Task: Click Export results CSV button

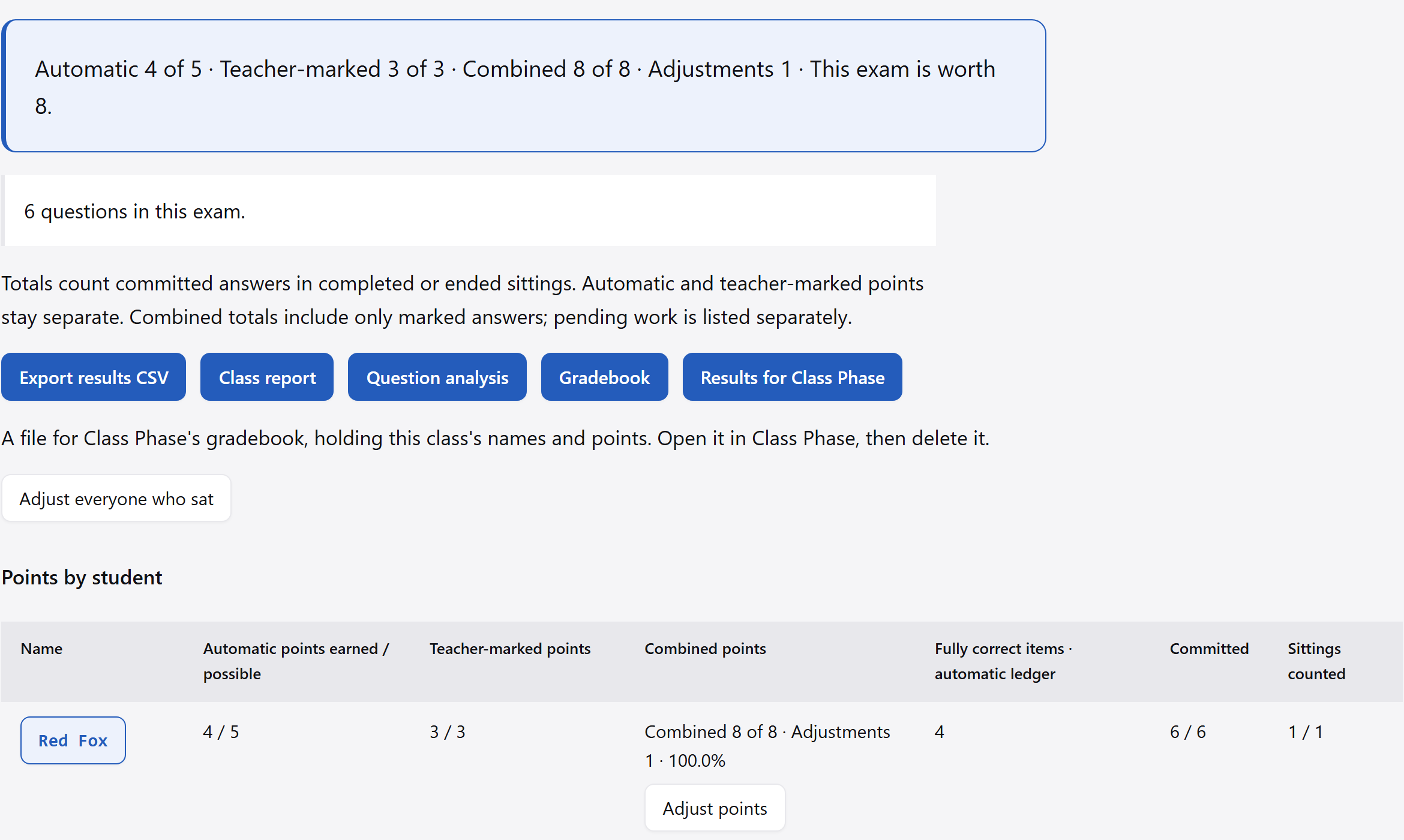Action: click(x=94, y=377)
